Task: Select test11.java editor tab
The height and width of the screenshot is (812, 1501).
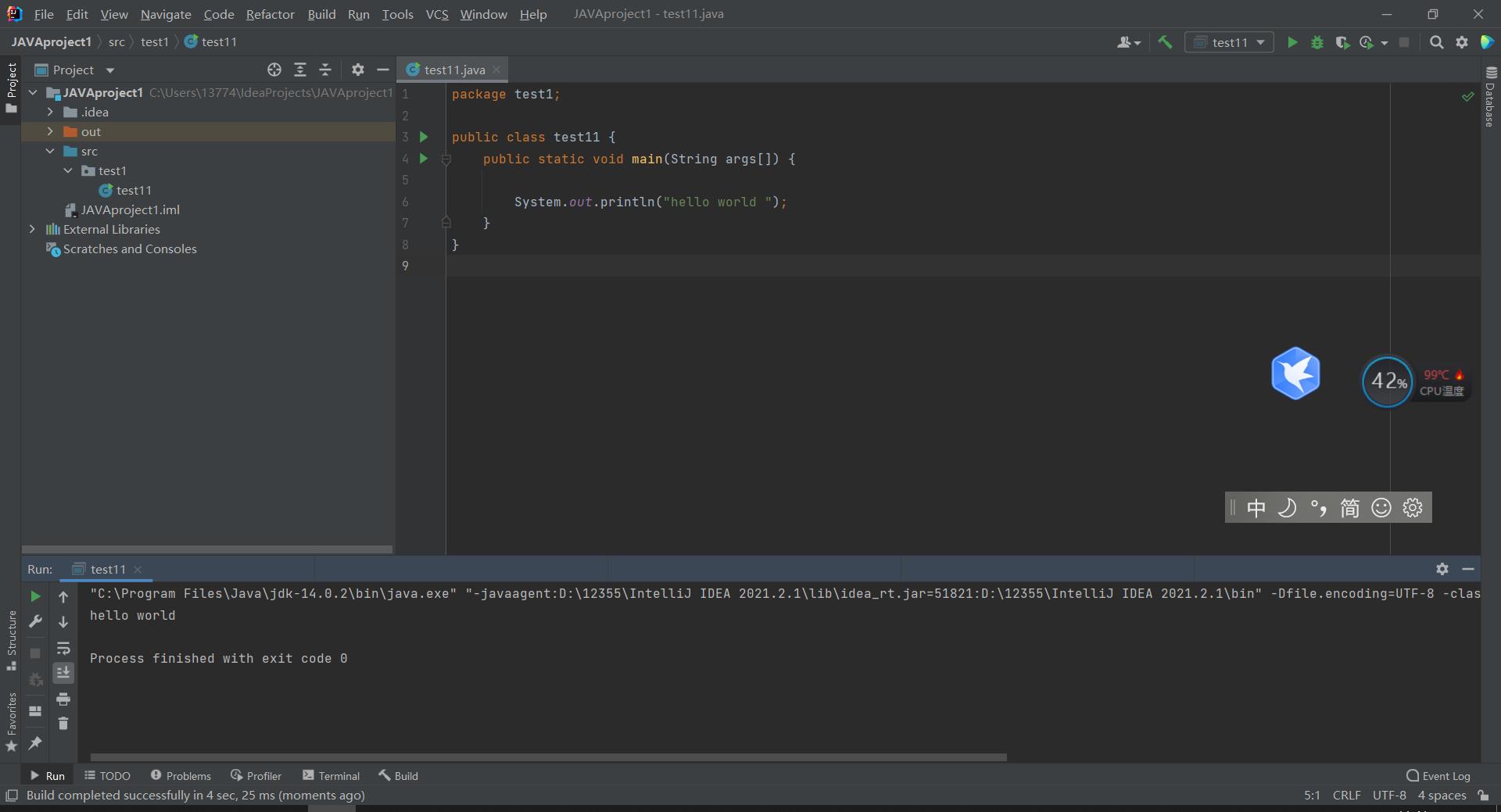Action: 454,70
